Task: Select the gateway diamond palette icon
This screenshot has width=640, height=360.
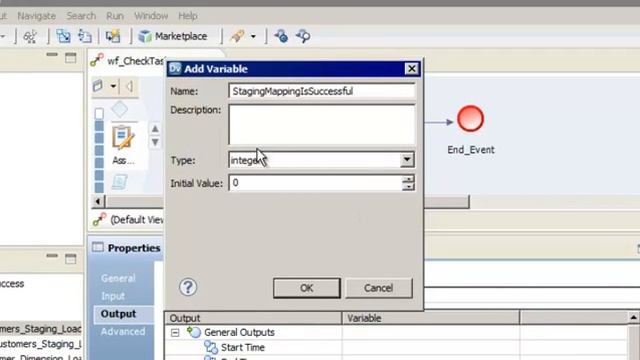Action: 120,109
